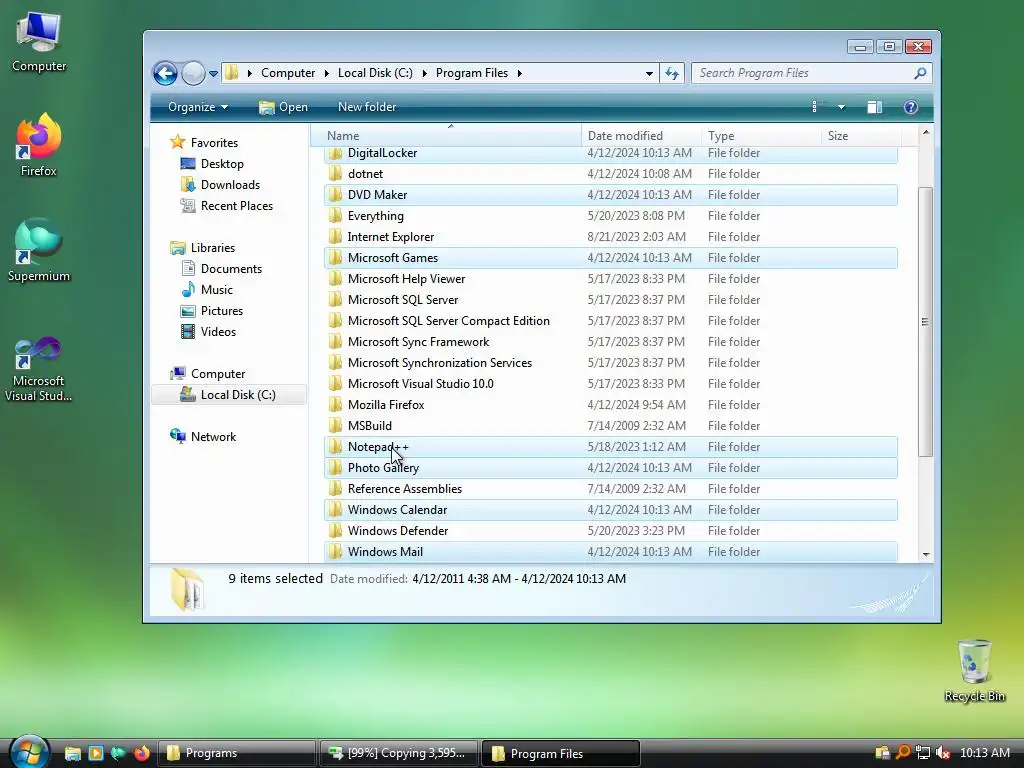Open Desktop in the Favorites list

pyautogui.click(x=222, y=164)
